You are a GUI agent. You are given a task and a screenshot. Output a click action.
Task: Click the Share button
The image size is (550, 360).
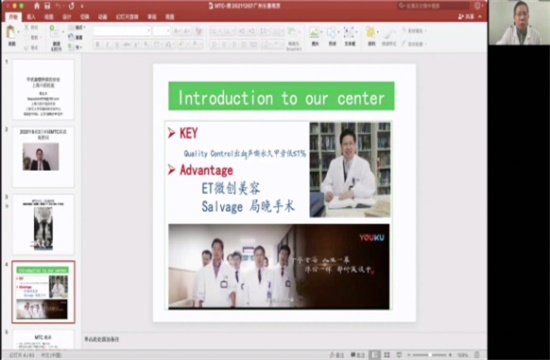pos(467,16)
